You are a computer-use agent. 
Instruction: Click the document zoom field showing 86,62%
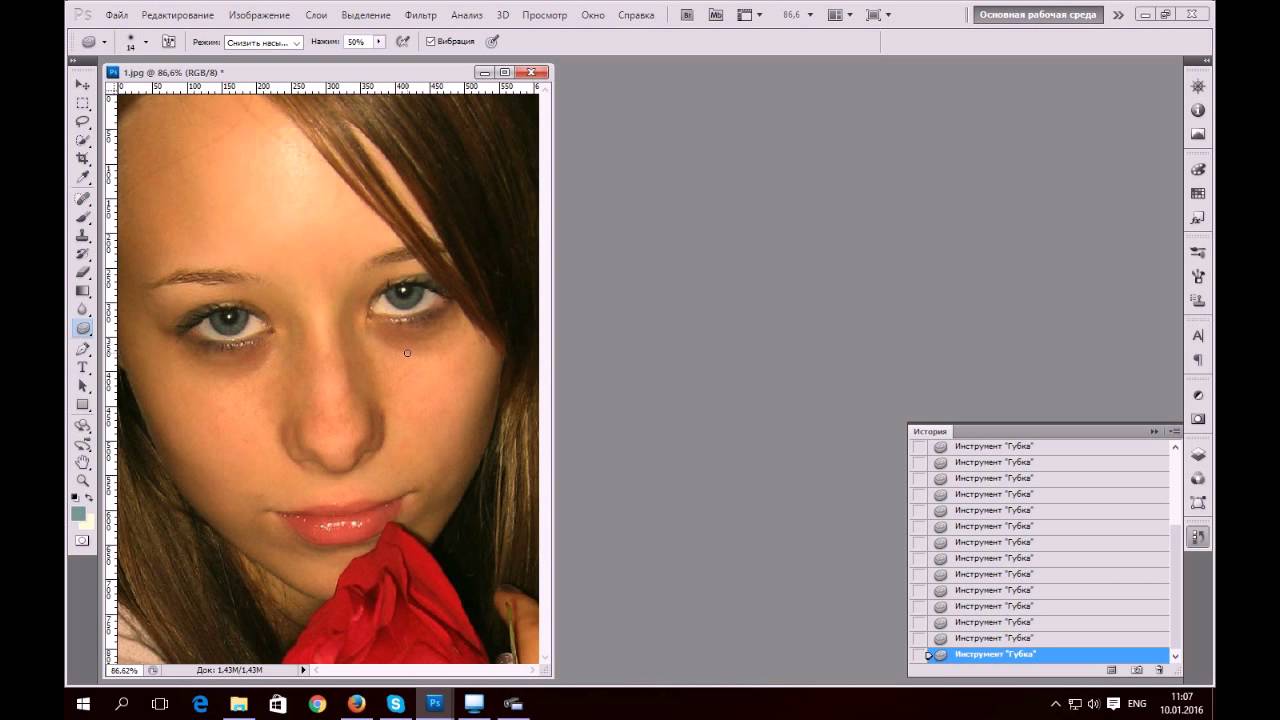pyautogui.click(x=124, y=670)
